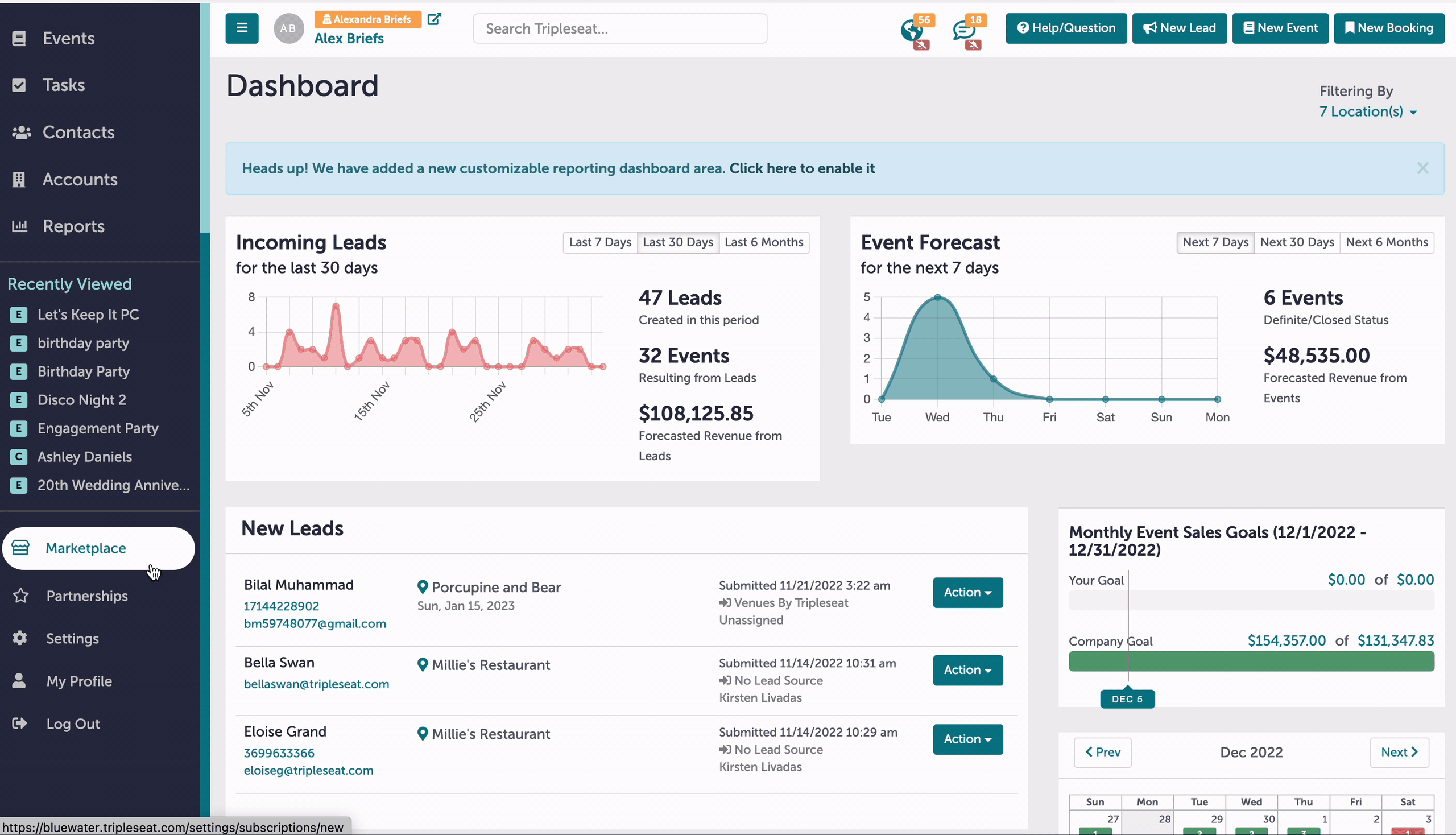Screen dimensions: 1456x835
Task: Click the Partnerships star icon
Action: [20, 596]
